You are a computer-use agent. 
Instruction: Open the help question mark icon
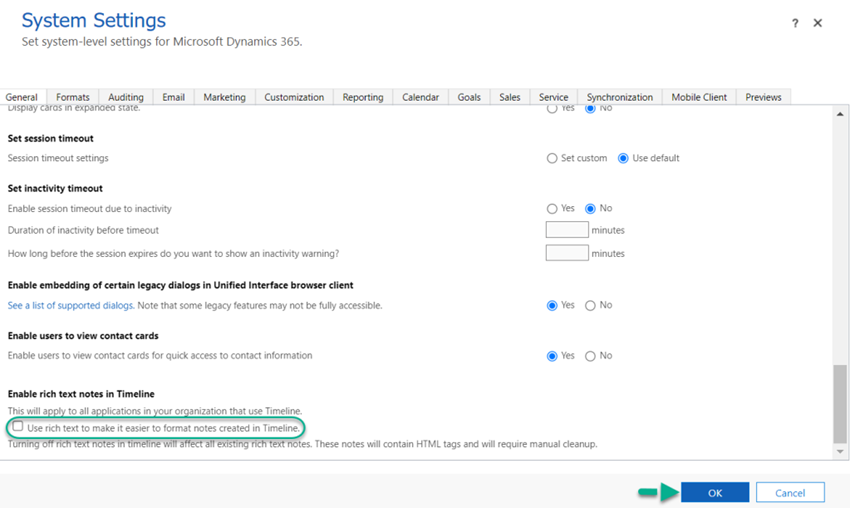coord(795,23)
